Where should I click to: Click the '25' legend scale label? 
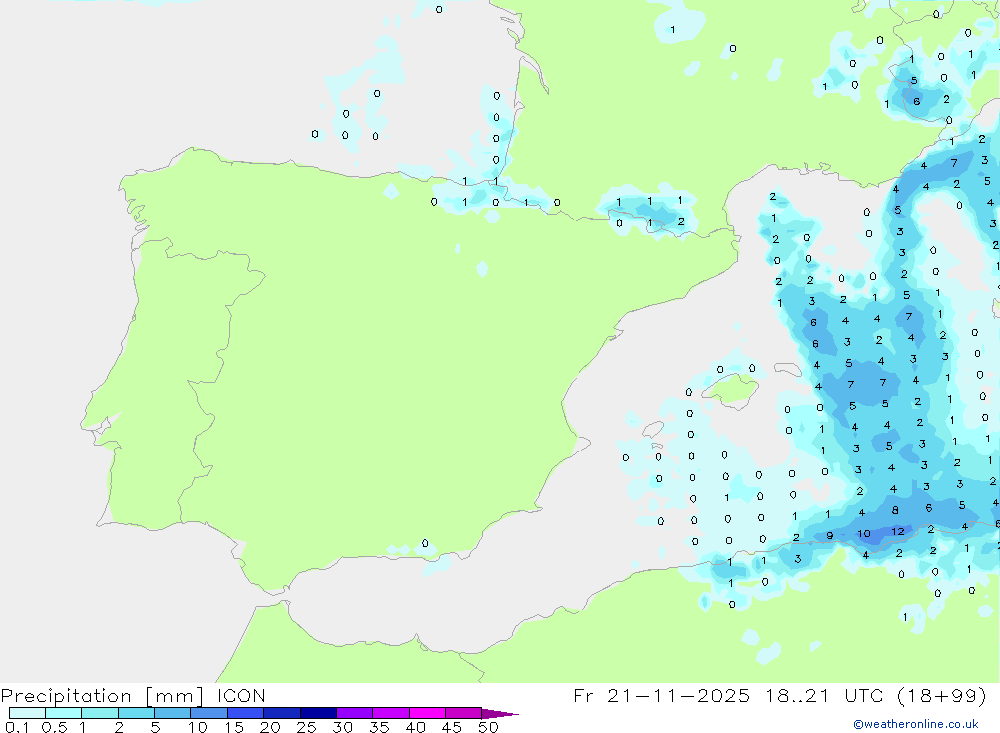pos(306,727)
